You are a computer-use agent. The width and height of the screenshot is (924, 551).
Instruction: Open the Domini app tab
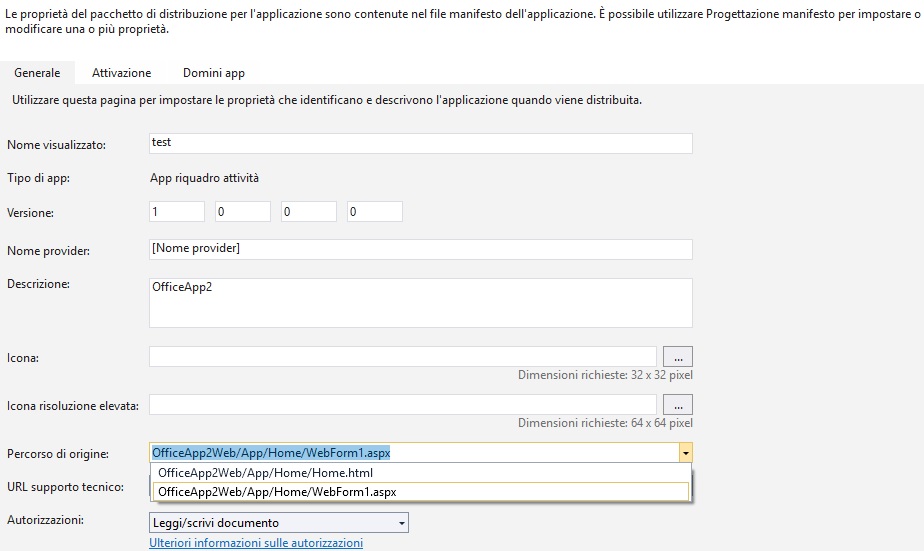click(x=214, y=72)
